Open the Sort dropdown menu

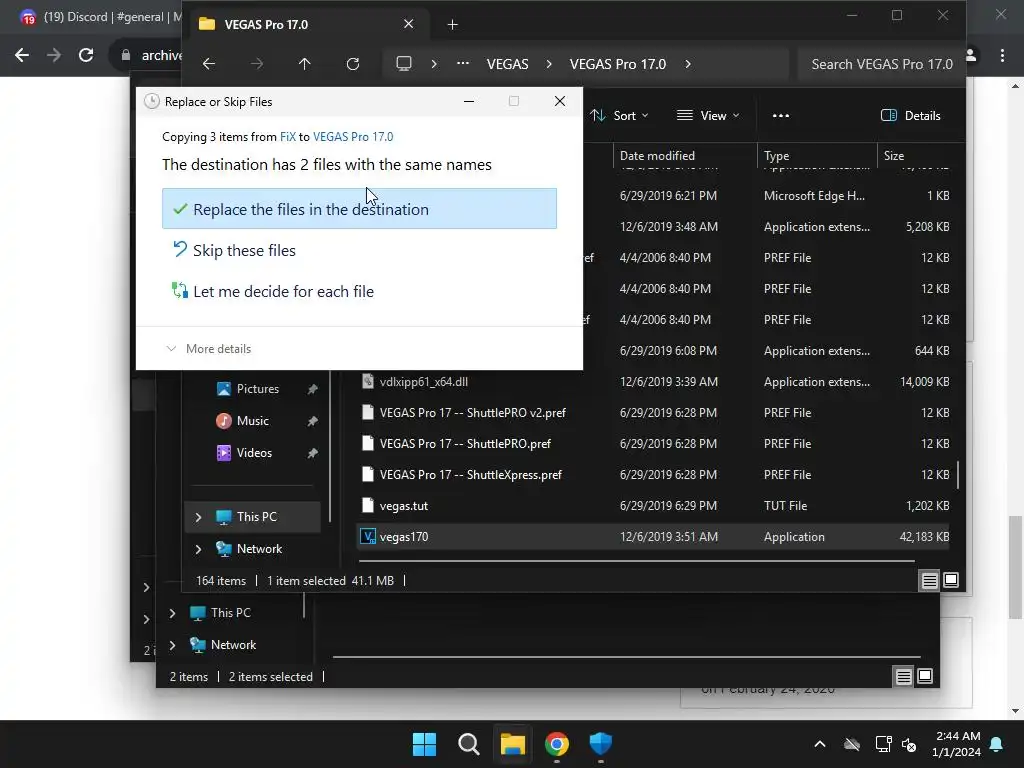pyautogui.click(x=618, y=116)
